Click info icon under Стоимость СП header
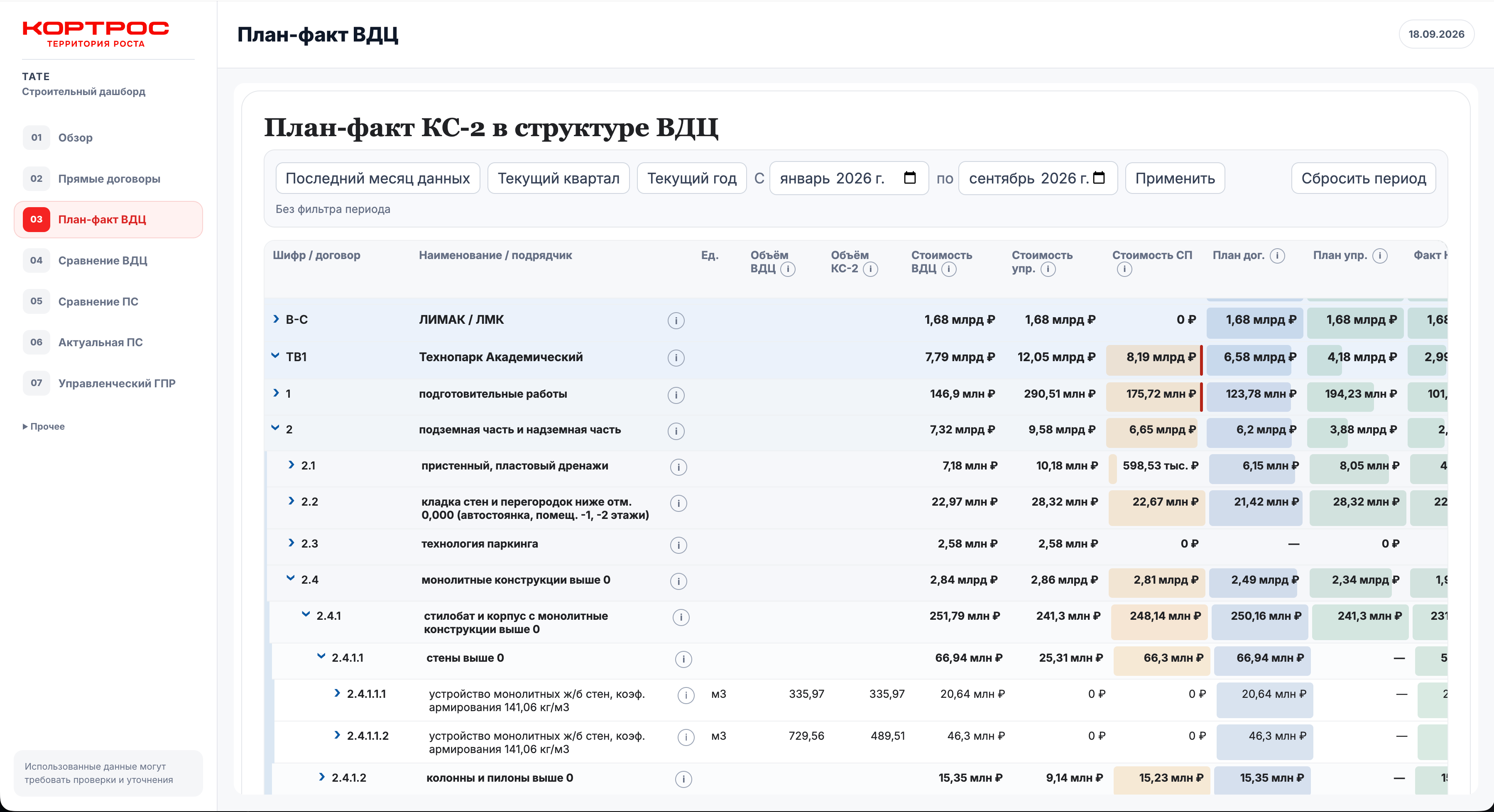This screenshot has width=1494, height=812. tap(1124, 269)
